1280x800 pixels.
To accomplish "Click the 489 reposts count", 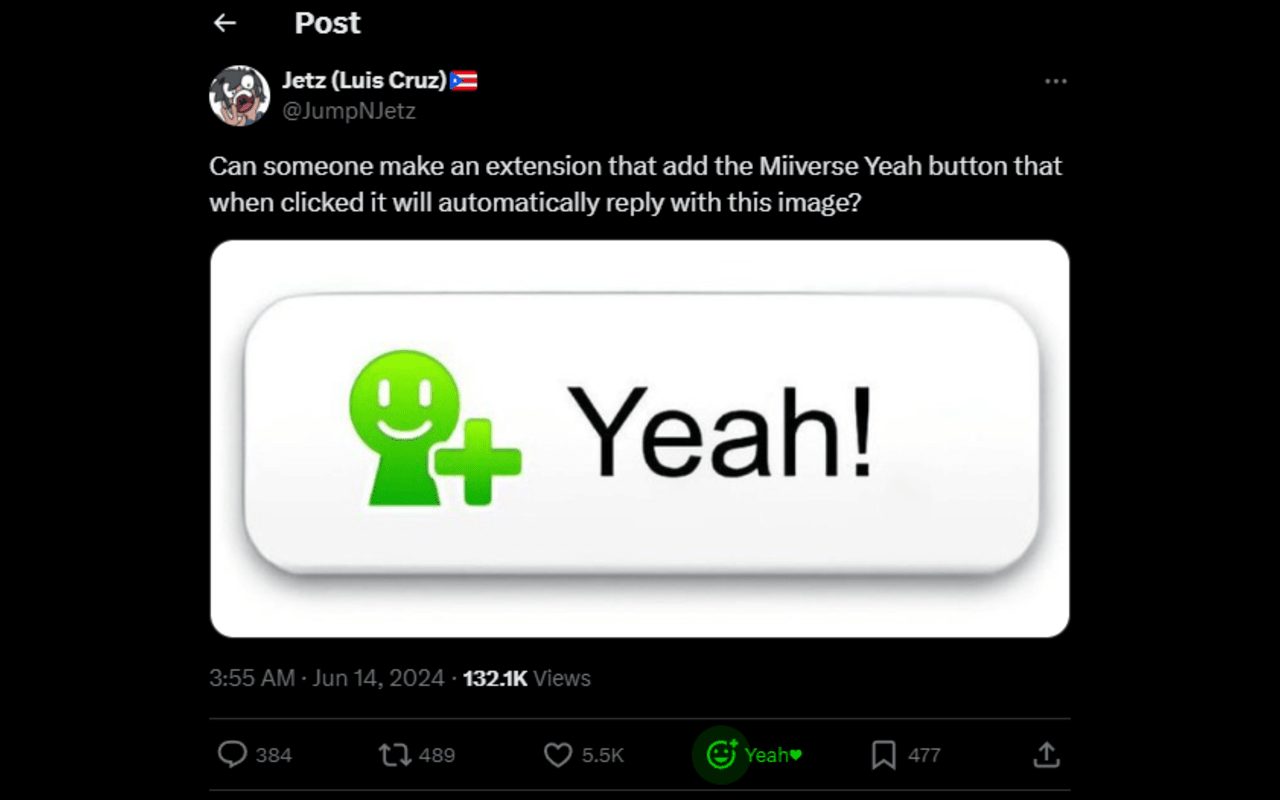I will (x=436, y=755).
